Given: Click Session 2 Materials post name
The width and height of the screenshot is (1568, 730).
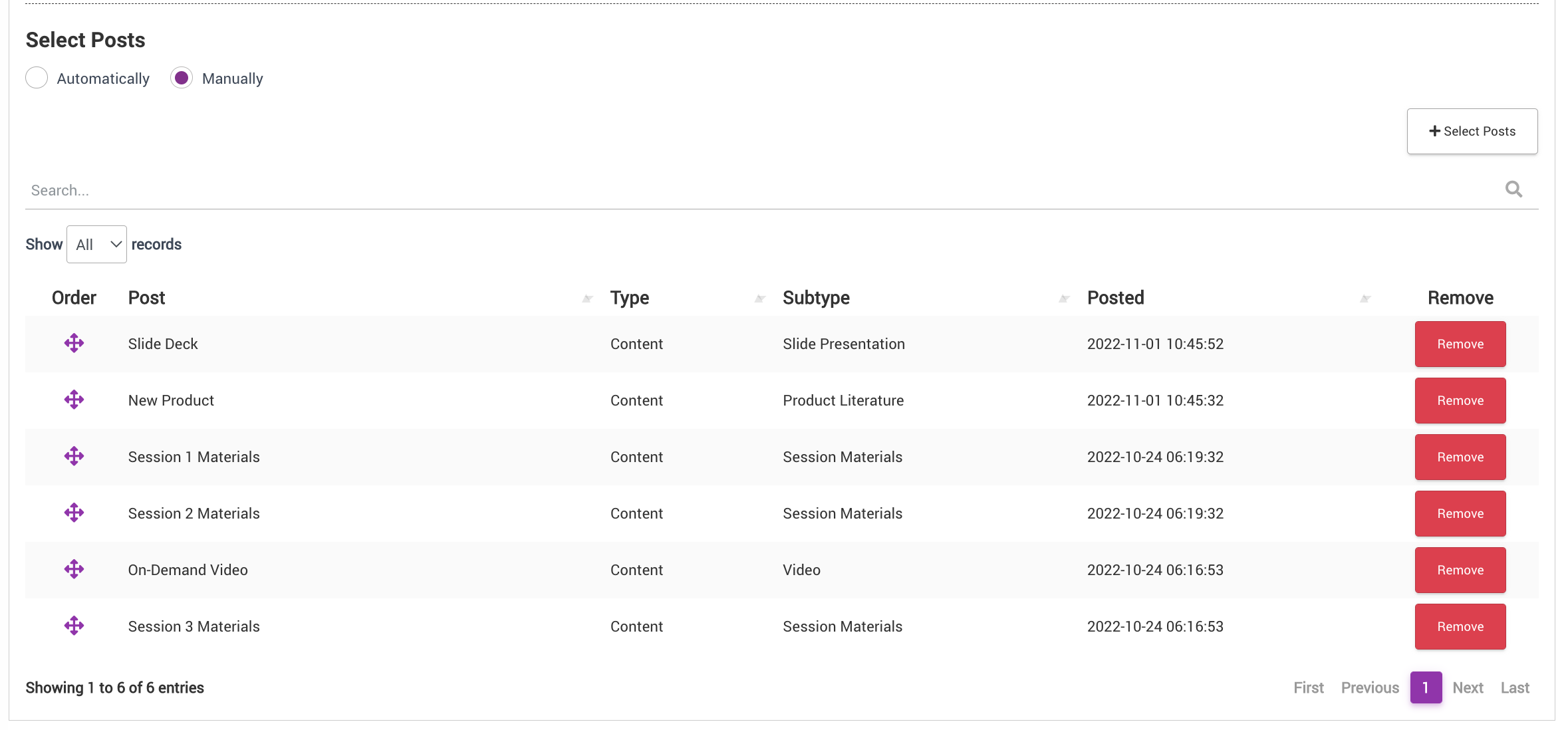Looking at the screenshot, I should [x=194, y=513].
